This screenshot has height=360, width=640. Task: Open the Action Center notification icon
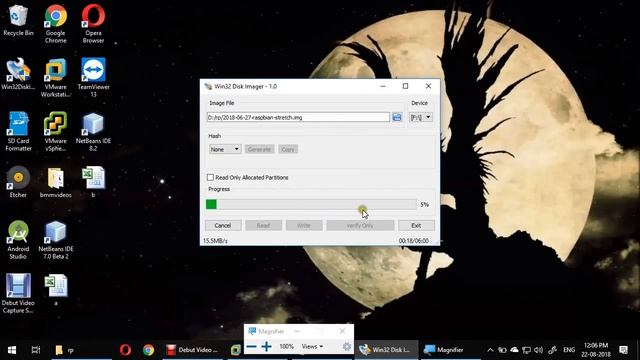623,350
